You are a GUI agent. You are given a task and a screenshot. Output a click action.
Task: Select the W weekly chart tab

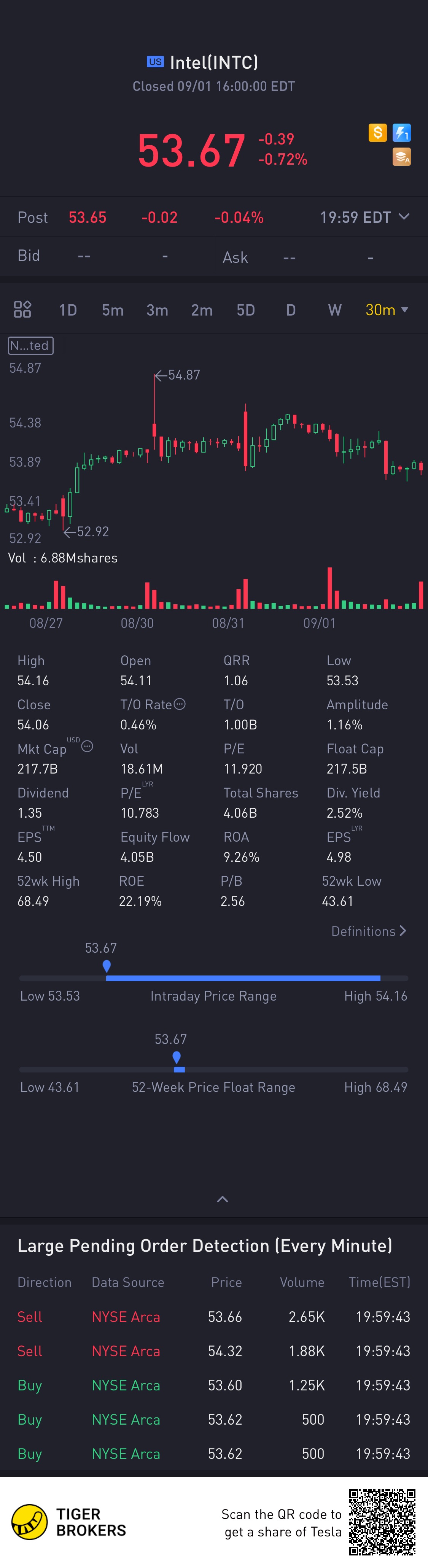[335, 310]
